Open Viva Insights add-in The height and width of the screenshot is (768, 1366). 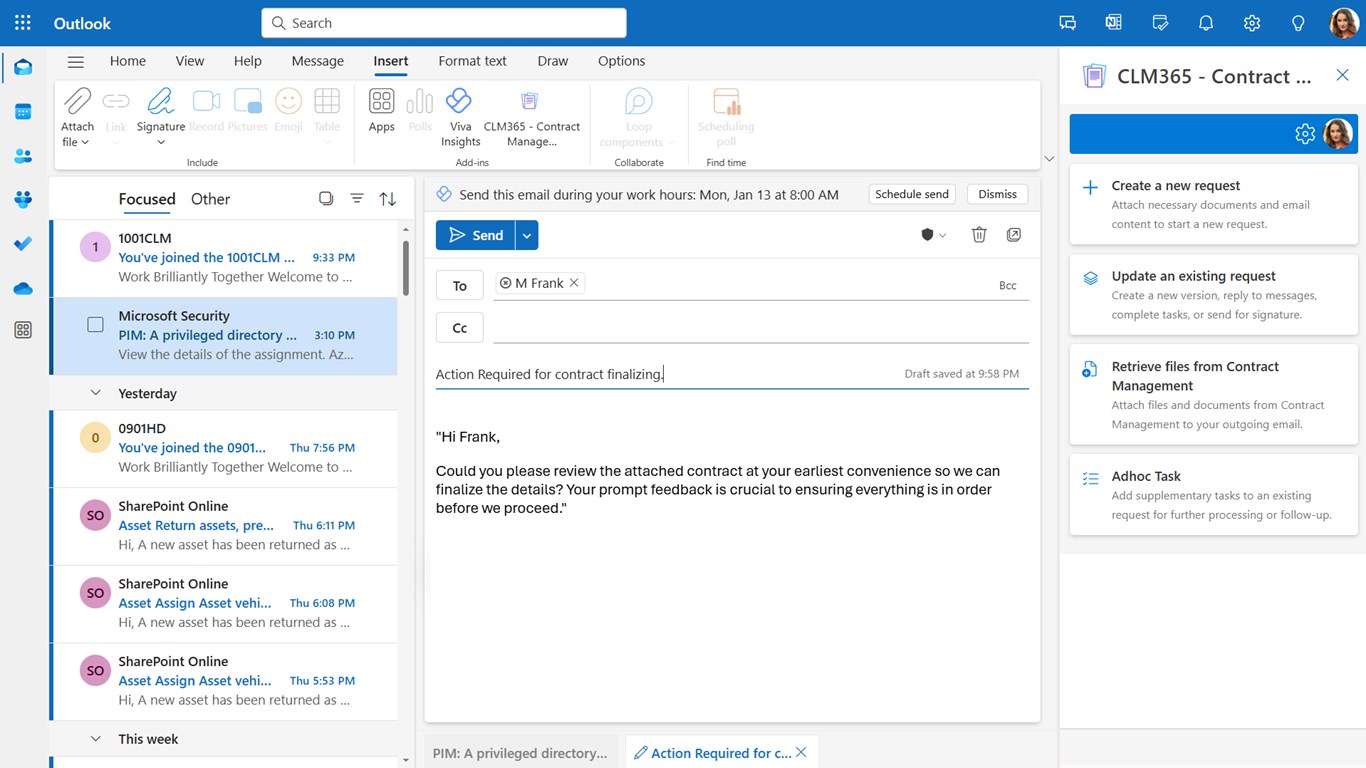click(x=460, y=118)
